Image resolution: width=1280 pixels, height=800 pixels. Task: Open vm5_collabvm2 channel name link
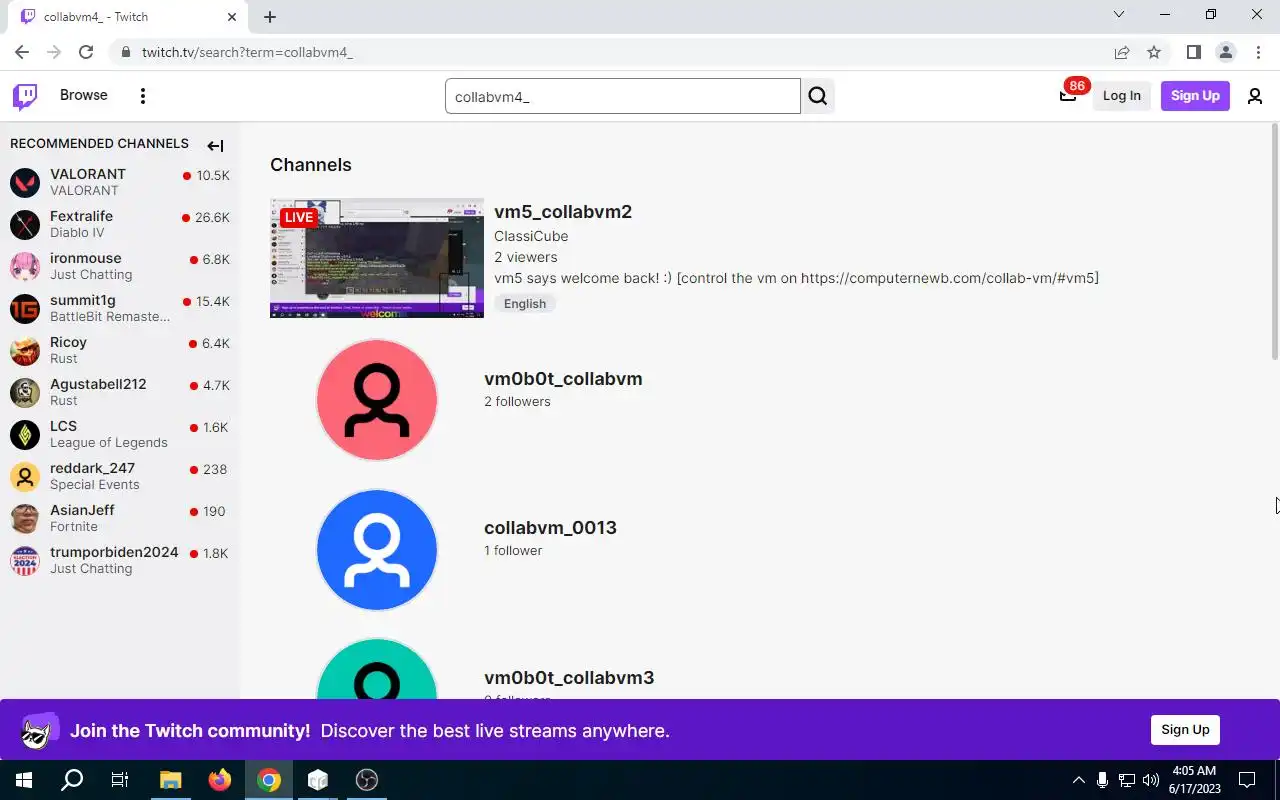(x=563, y=212)
